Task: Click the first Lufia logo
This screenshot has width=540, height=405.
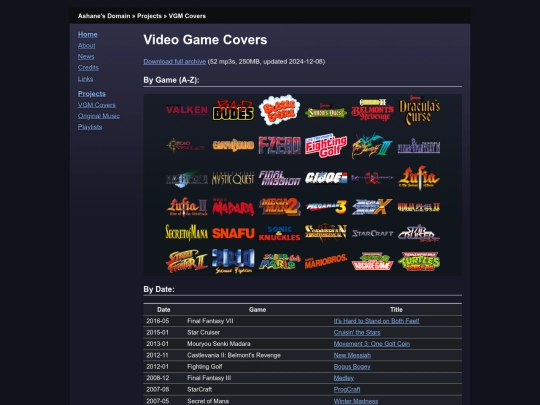Action: coord(419,178)
